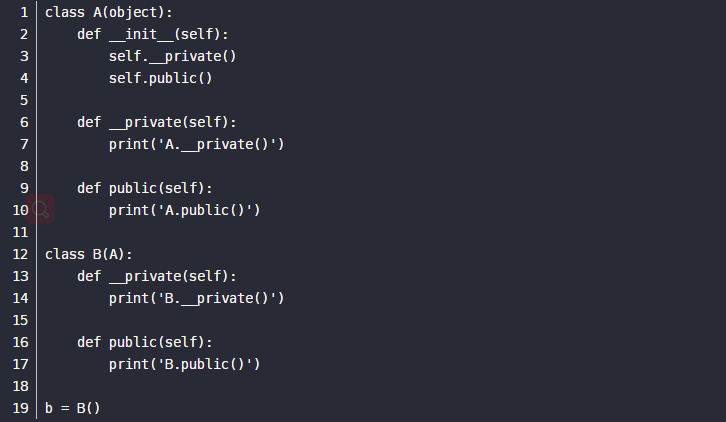Place cursor on print('A.public()') statement
Viewport: 726px width, 422px height.
coord(184,210)
